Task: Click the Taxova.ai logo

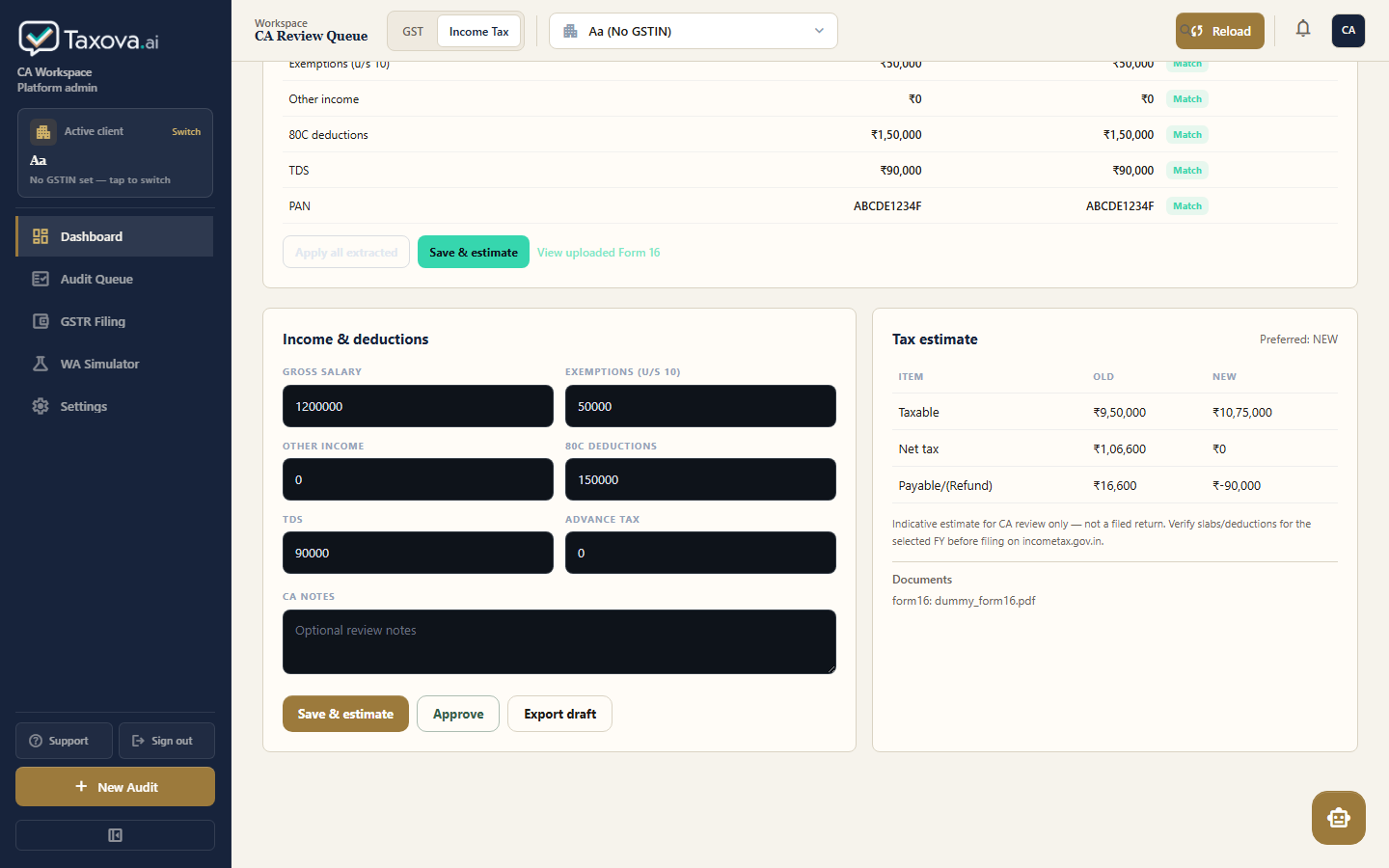Action: pyautogui.click(x=89, y=39)
